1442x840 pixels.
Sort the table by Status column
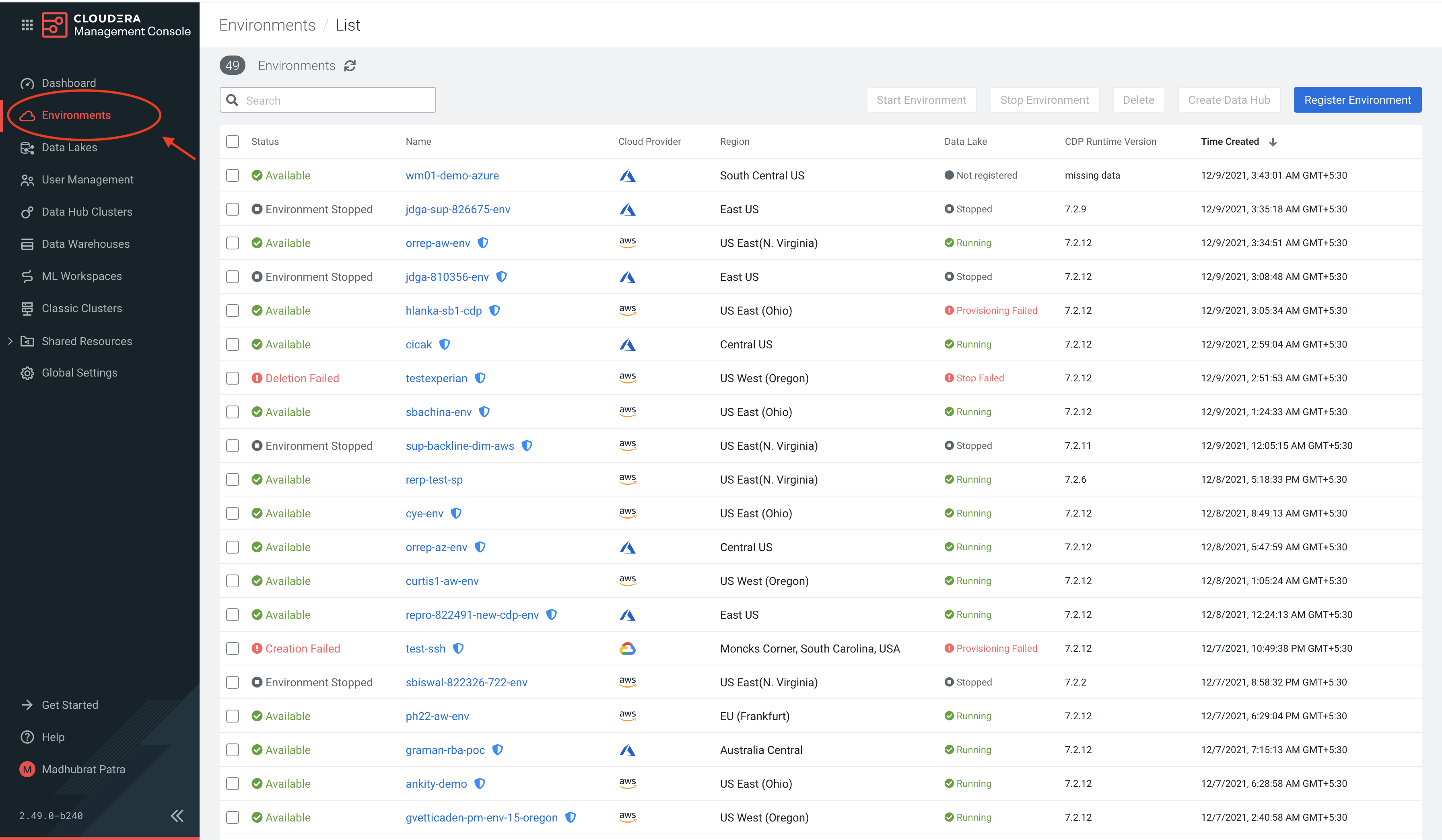[265, 141]
